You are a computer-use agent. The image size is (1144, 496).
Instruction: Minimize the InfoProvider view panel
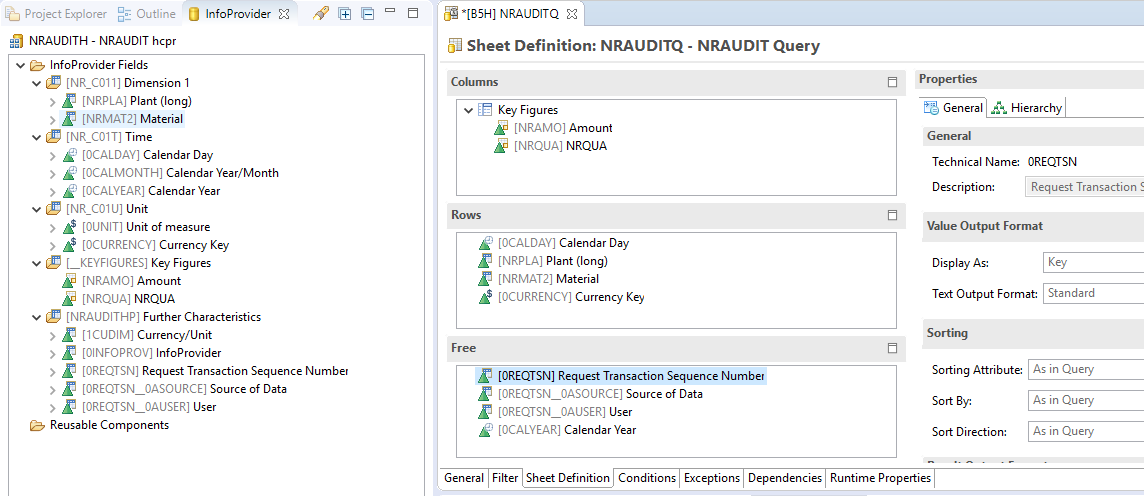[x=390, y=12]
